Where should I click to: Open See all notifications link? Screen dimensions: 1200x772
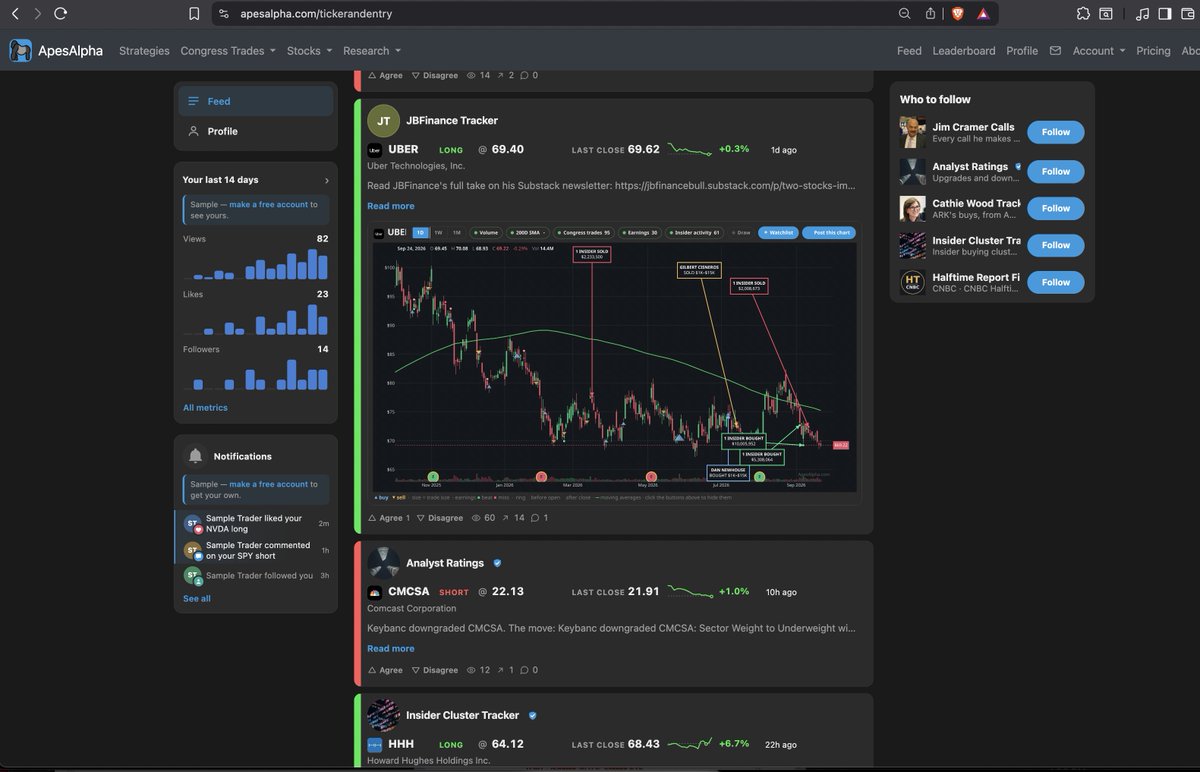[x=197, y=599]
